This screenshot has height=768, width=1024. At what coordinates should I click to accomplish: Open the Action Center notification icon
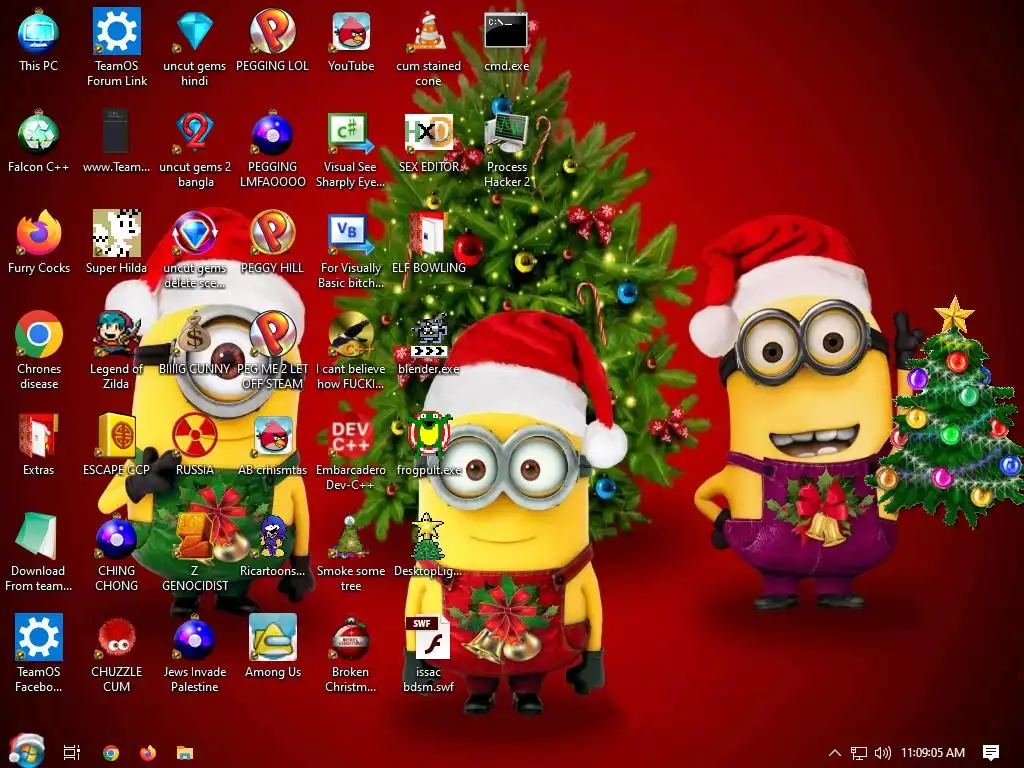(991, 753)
